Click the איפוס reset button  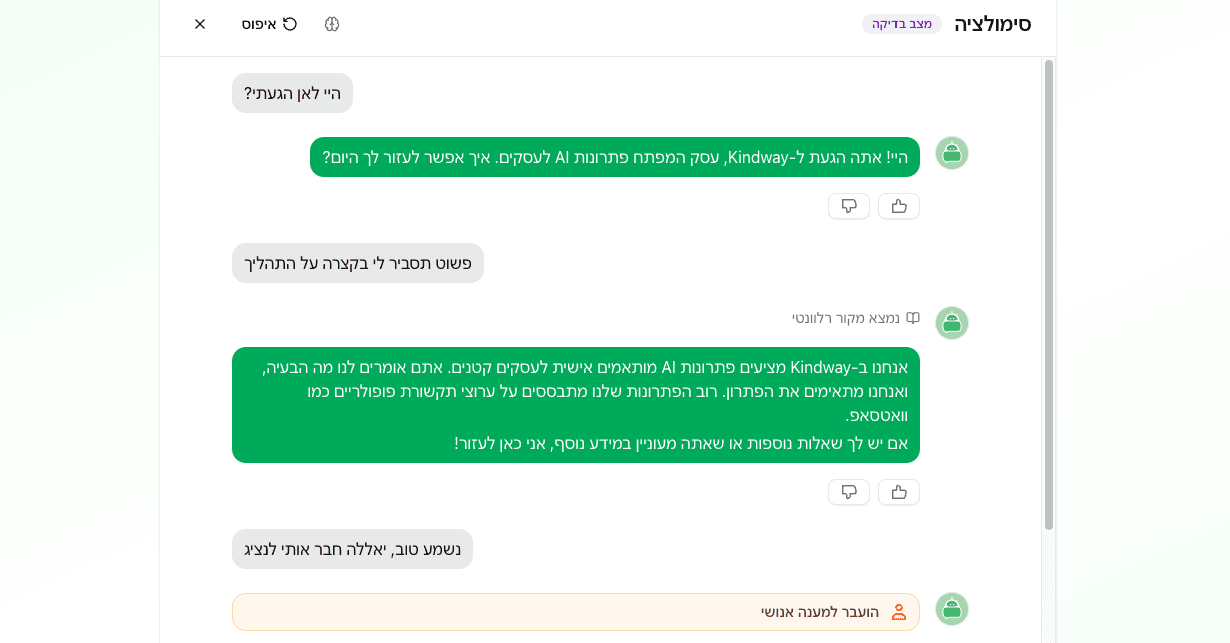[269, 24]
